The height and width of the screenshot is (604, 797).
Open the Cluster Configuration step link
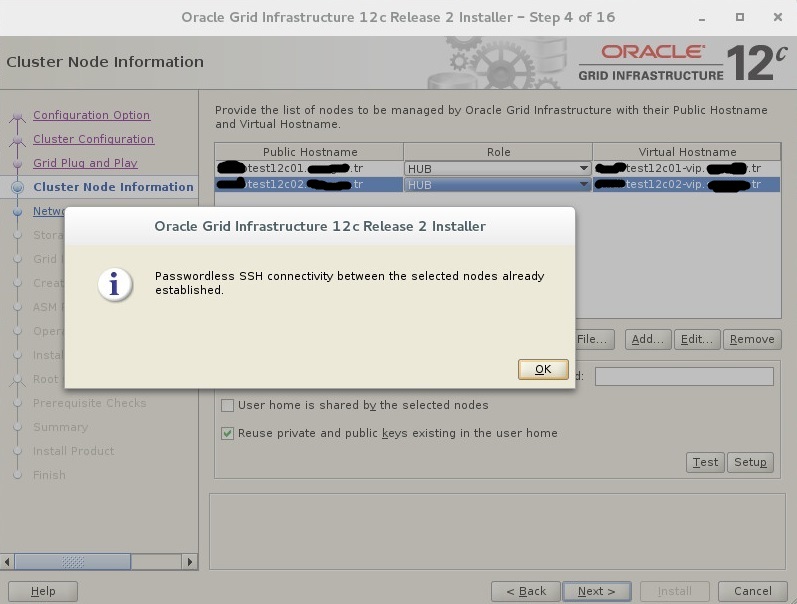[x=94, y=139]
